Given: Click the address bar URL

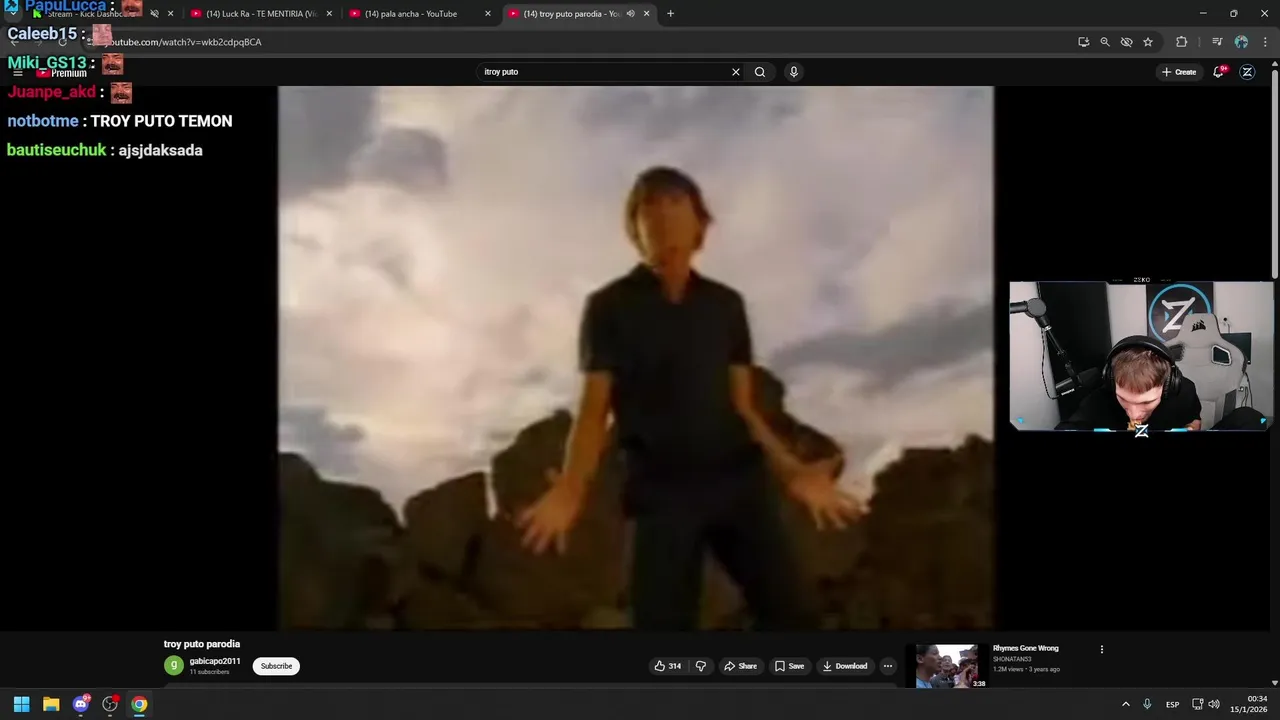Looking at the screenshot, I should 185,42.
